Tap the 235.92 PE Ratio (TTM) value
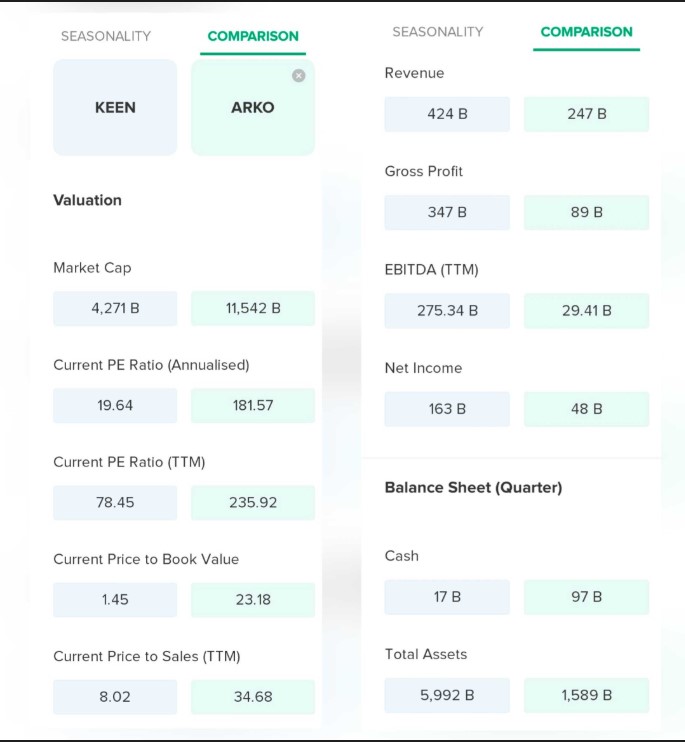Image resolution: width=685 pixels, height=742 pixels. click(252, 502)
